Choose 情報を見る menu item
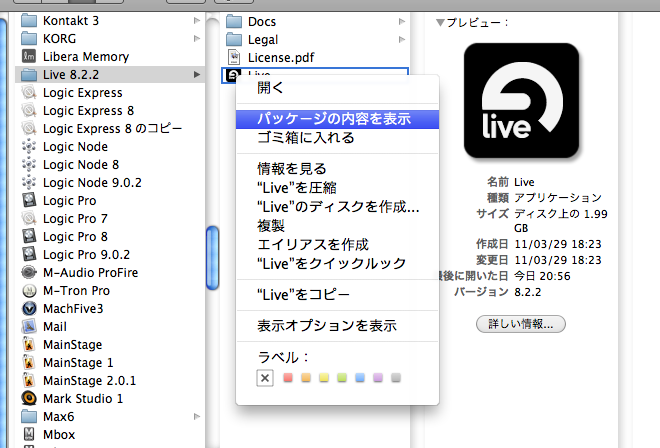 point(337,169)
